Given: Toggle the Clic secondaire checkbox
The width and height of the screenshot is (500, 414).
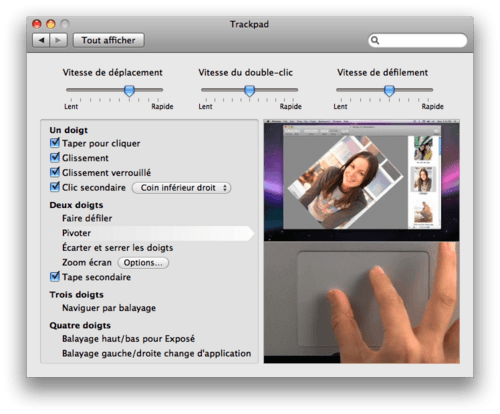Looking at the screenshot, I should (55, 187).
